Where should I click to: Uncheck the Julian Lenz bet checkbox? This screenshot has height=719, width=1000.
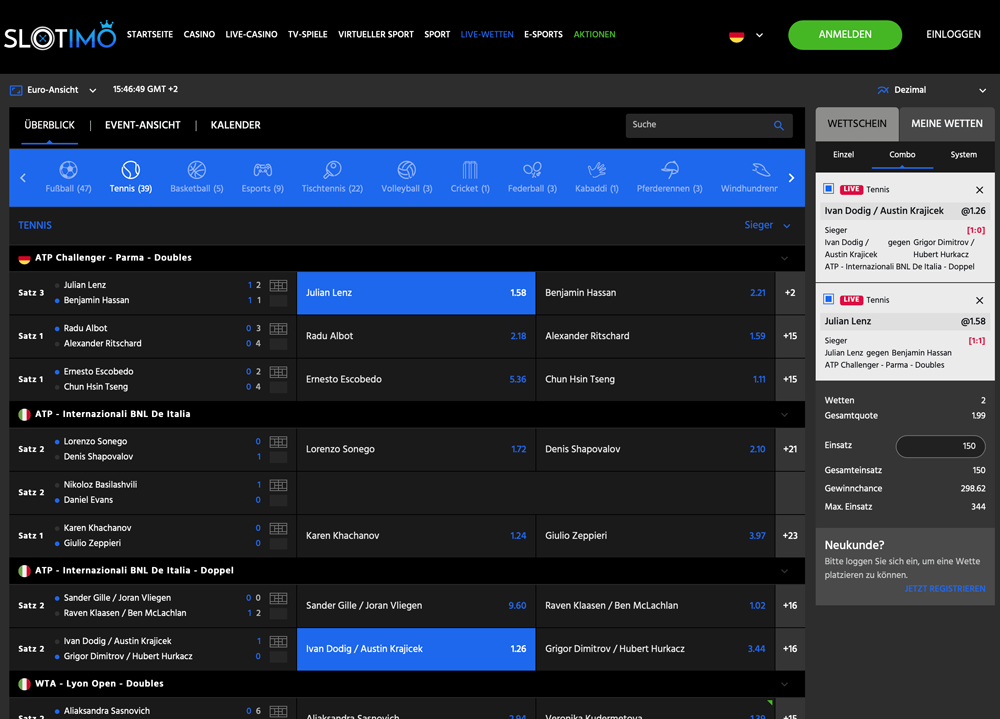(x=828, y=299)
